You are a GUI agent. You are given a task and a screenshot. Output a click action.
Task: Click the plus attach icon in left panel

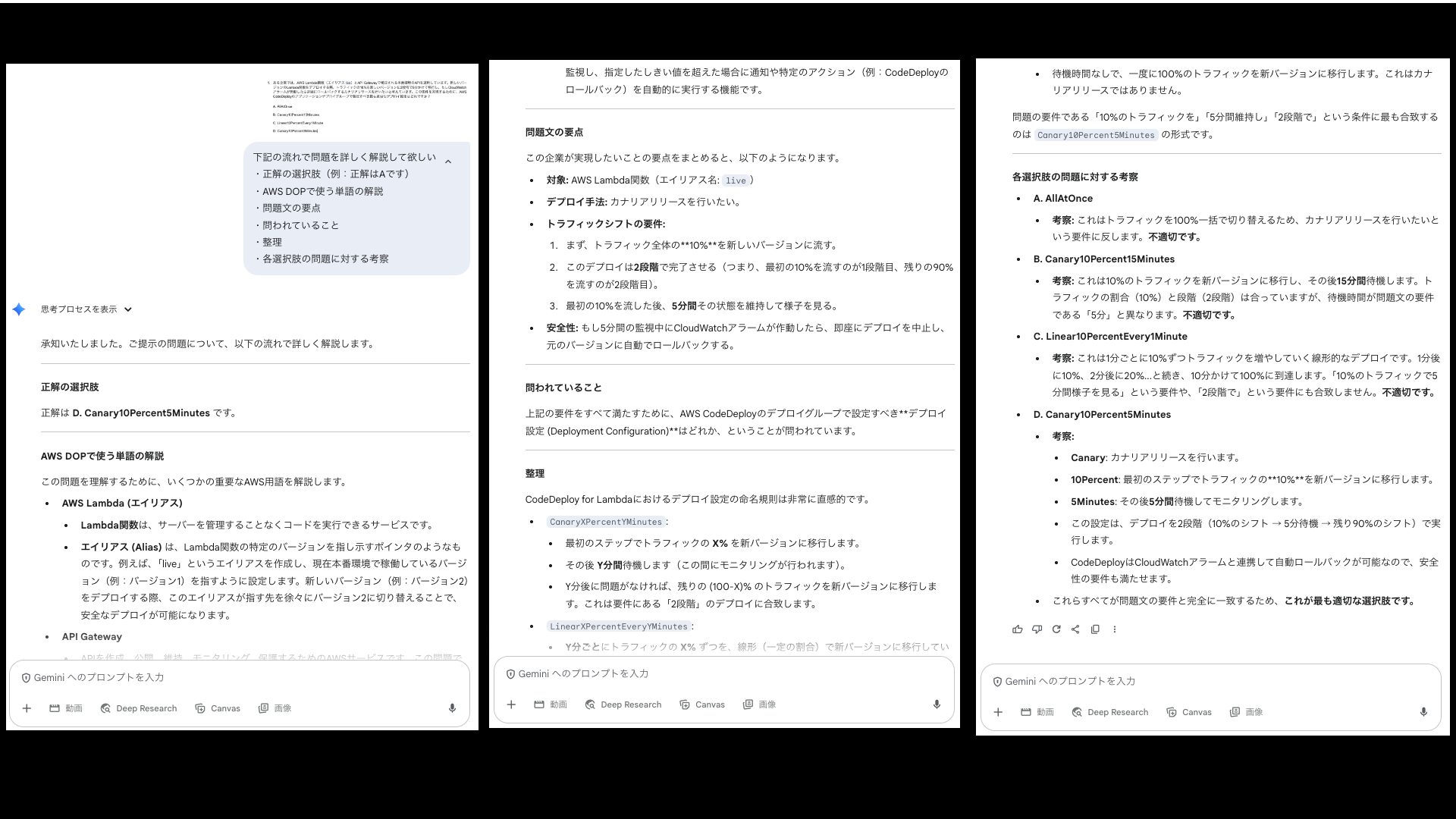click(27, 708)
